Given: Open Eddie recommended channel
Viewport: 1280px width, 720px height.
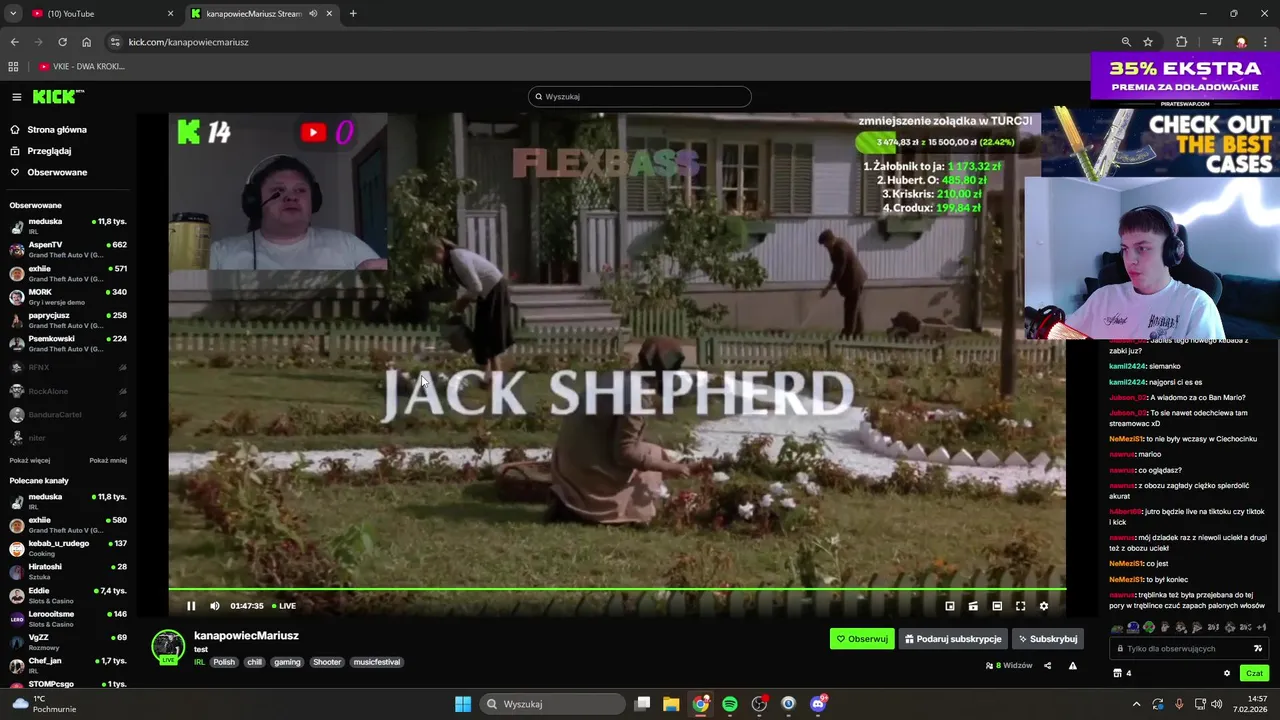Looking at the screenshot, I should click(x=67, y=595).
